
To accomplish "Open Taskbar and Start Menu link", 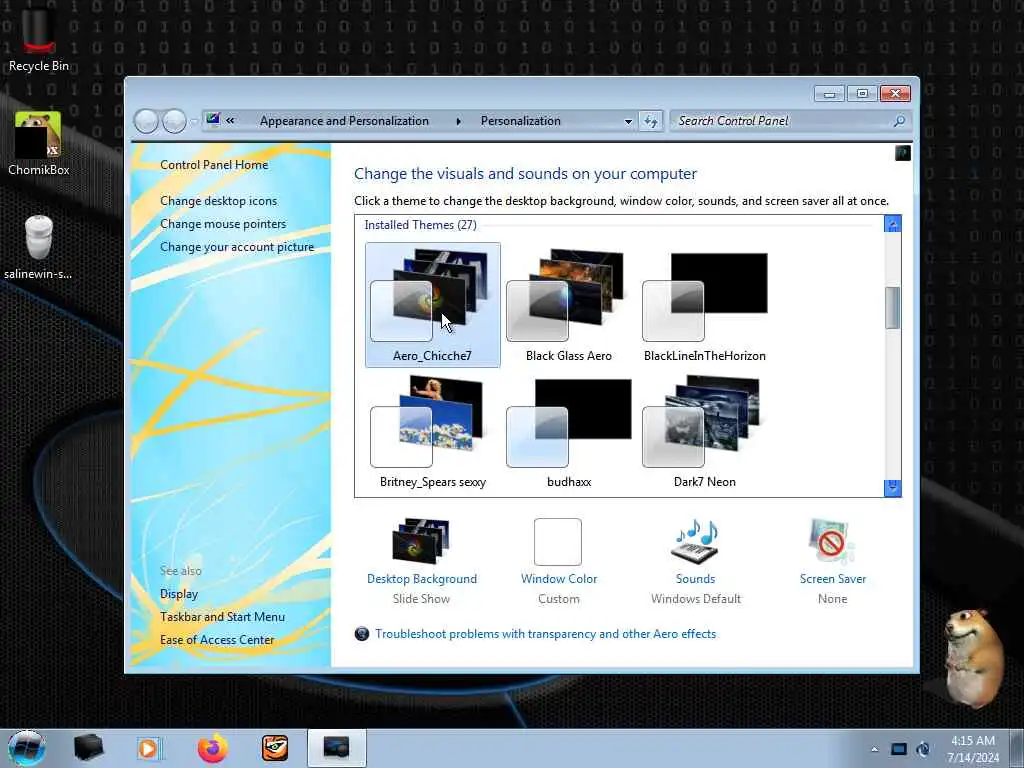I will 222,616.
